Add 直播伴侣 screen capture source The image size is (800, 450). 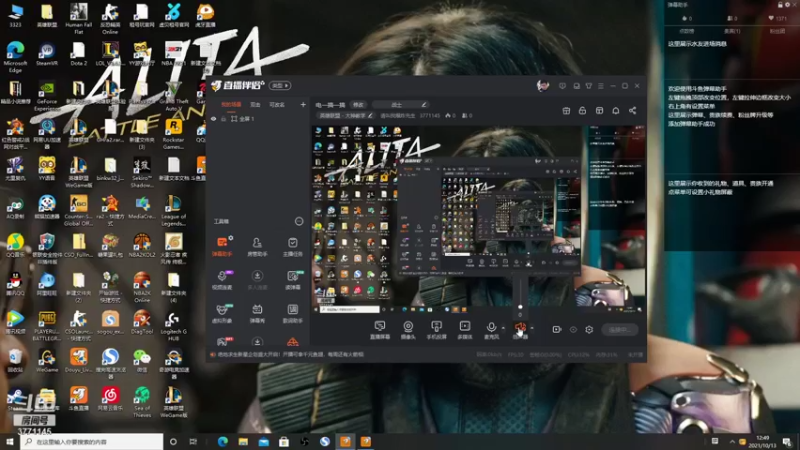[x=380, y=330]
